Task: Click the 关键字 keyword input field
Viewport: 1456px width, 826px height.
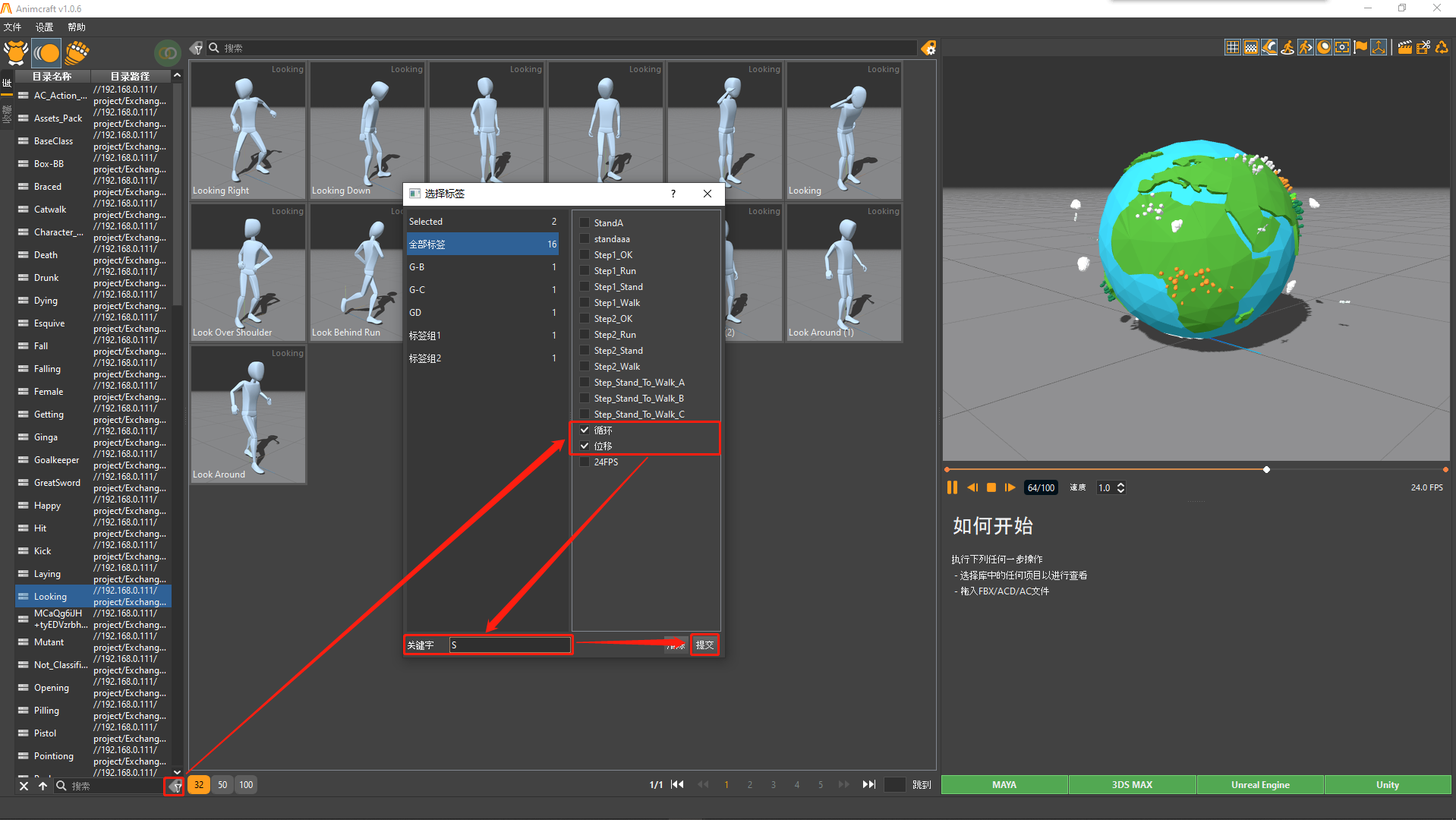Action: 509,645
